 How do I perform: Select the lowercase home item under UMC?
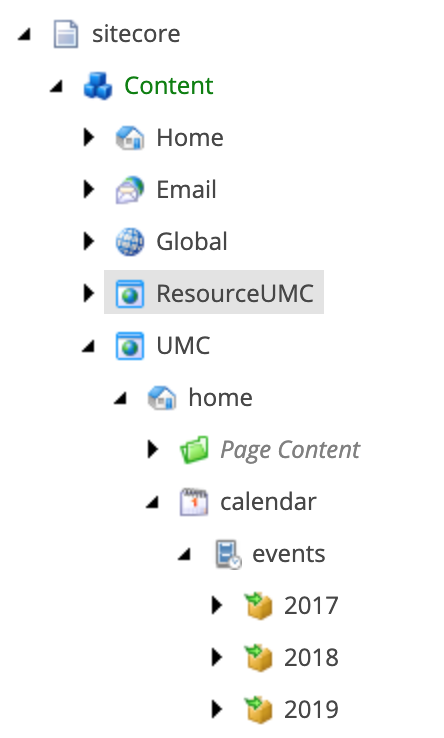pyautogui.click(x=220, y=398)
